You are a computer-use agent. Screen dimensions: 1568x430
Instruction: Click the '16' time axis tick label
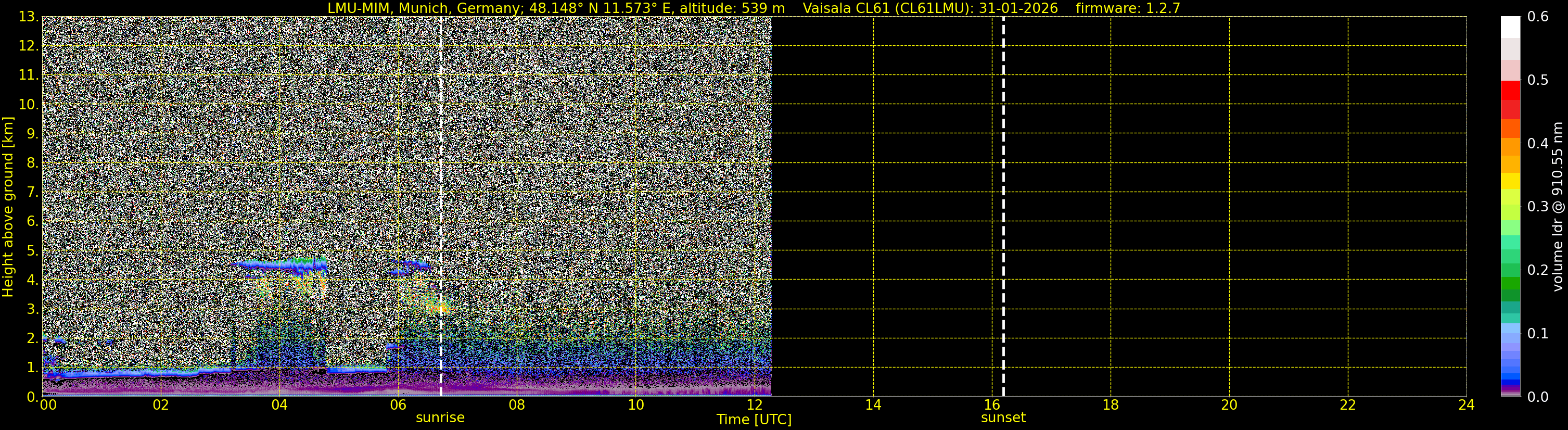[x=991, y=405]
